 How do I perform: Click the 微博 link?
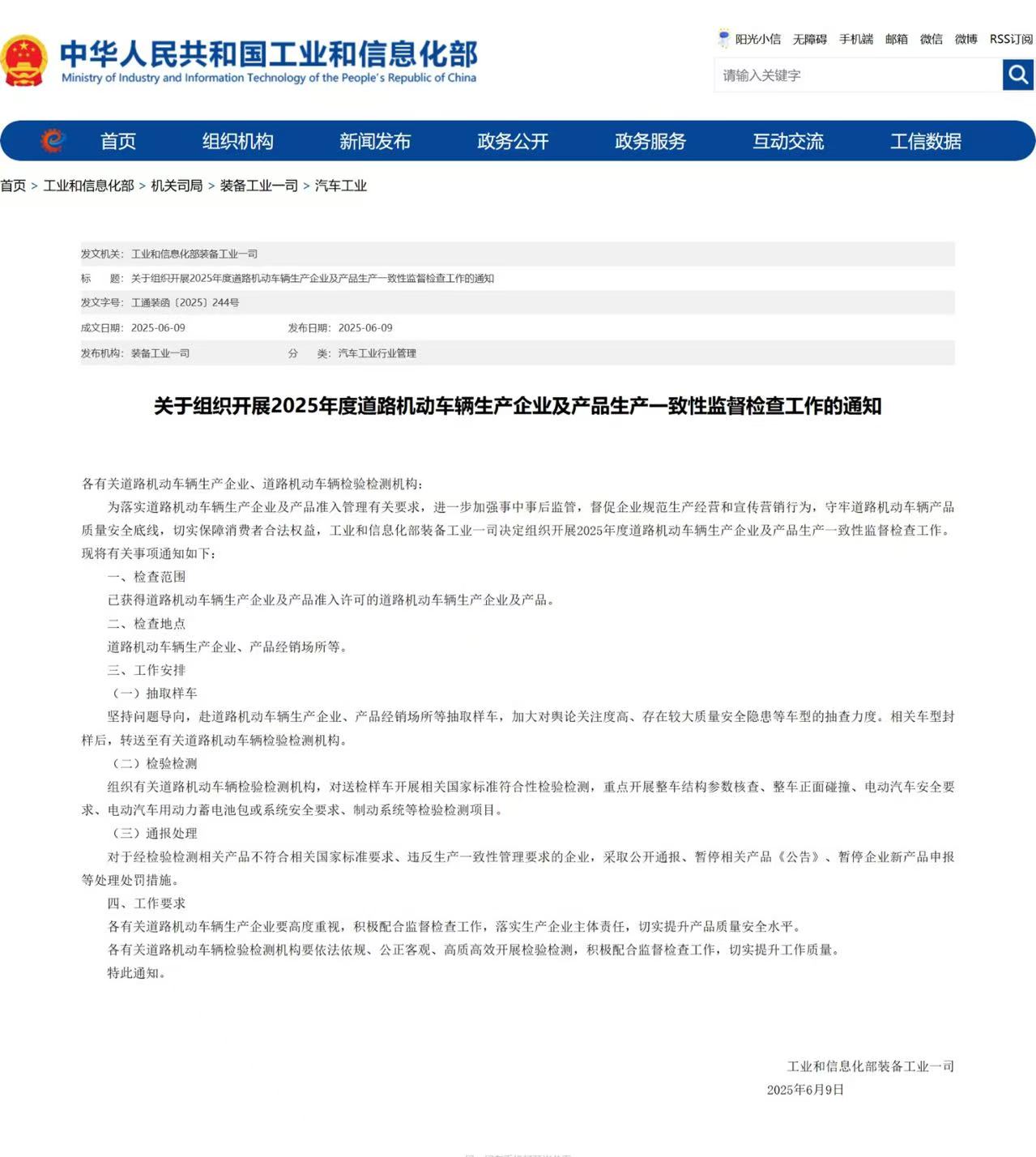point(966,39)
